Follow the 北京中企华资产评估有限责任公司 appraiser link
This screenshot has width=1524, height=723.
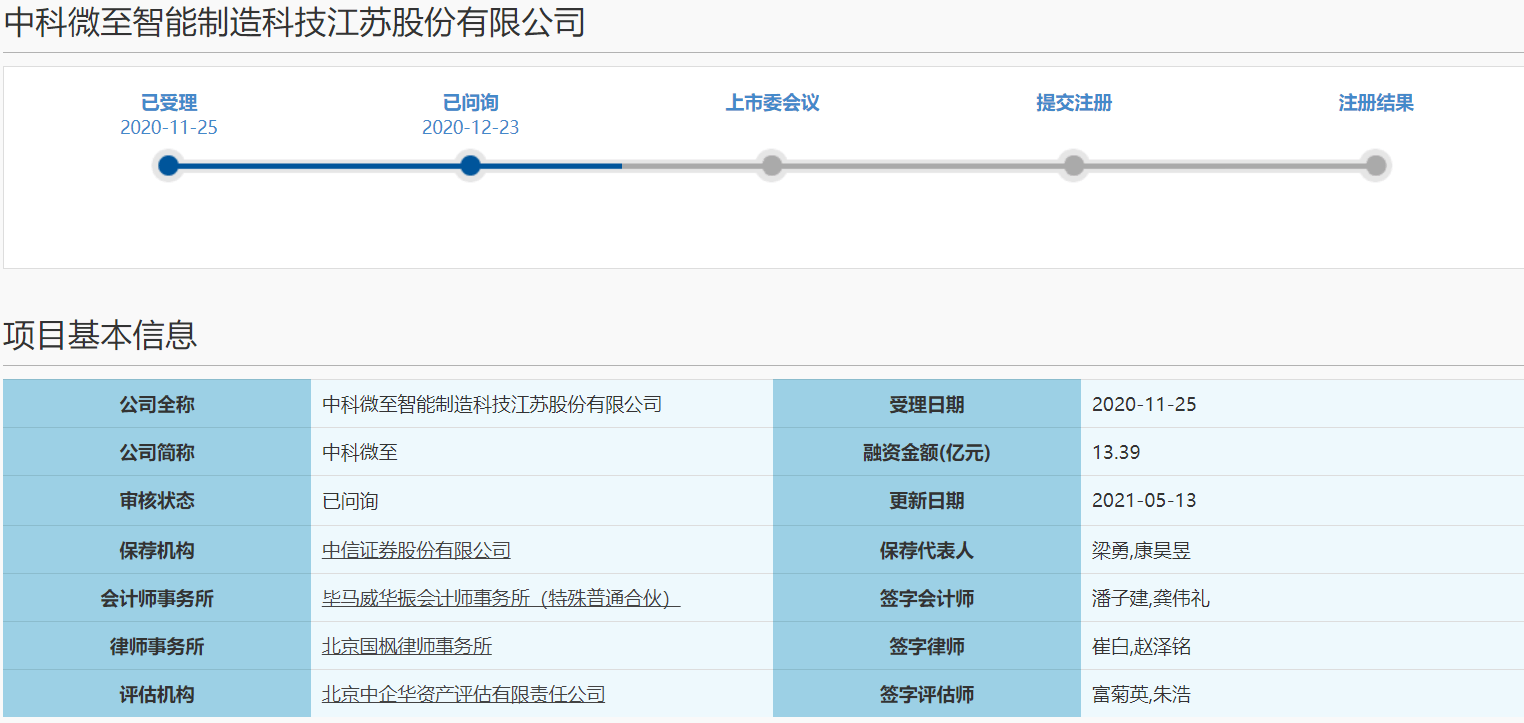coord(463,695)
